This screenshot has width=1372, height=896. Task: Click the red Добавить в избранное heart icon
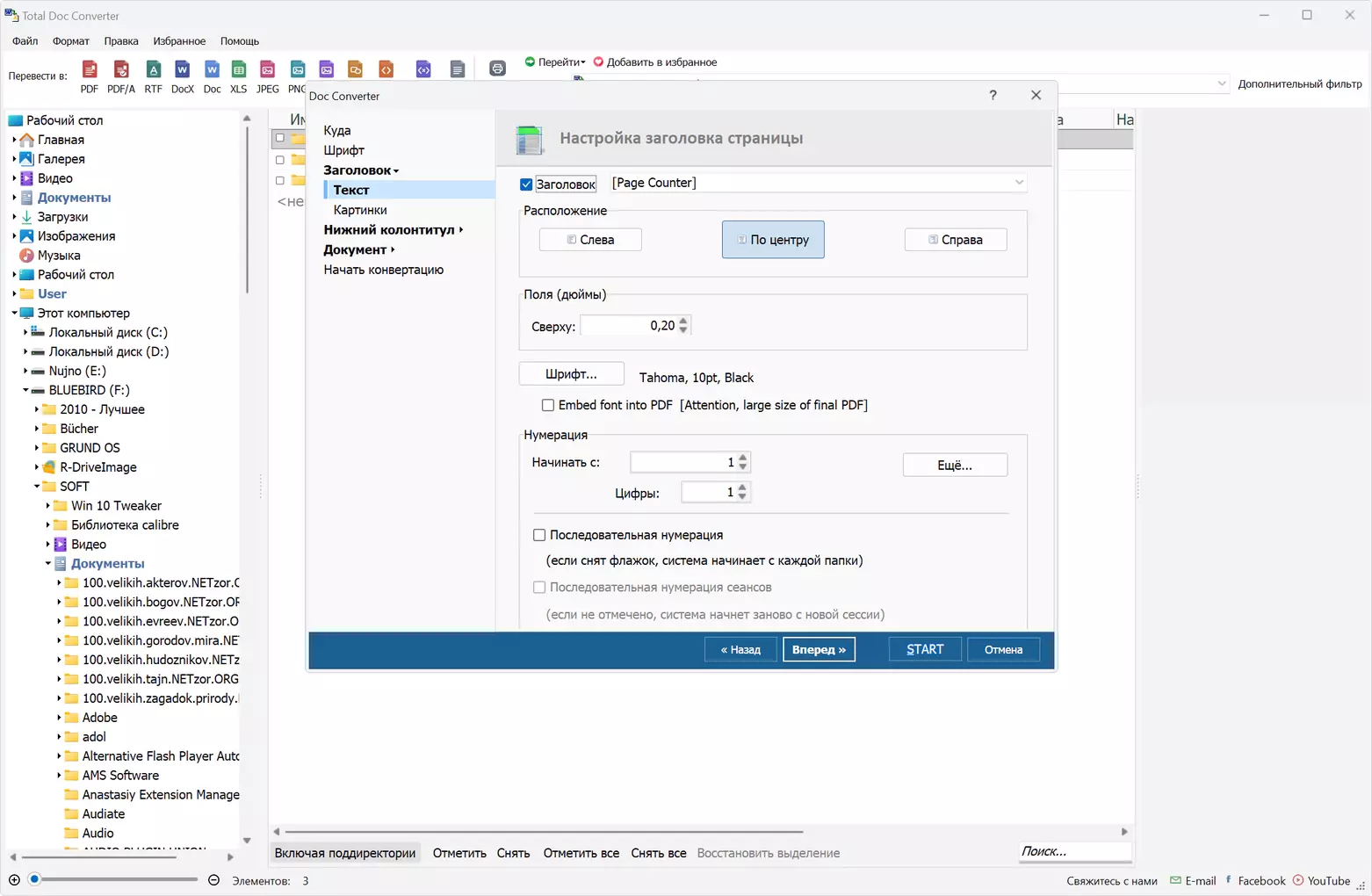click(598, 61)
